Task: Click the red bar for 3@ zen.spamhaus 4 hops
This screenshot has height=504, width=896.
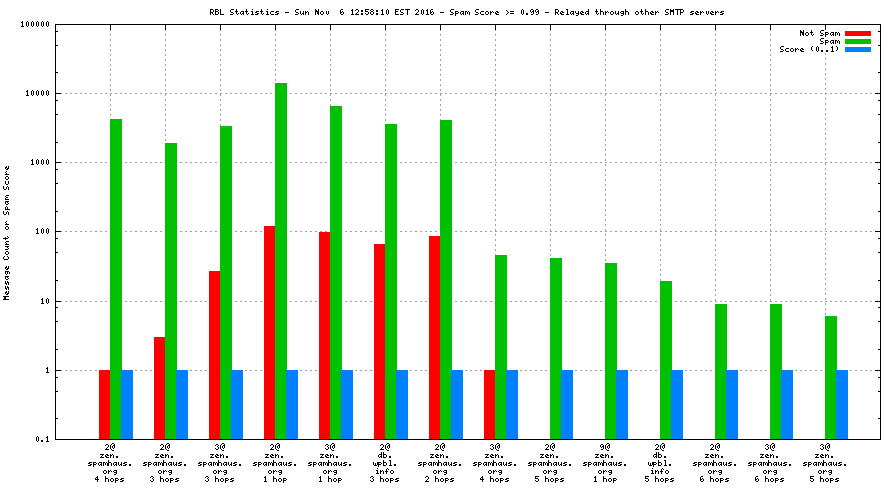Action: click(490, 404)
